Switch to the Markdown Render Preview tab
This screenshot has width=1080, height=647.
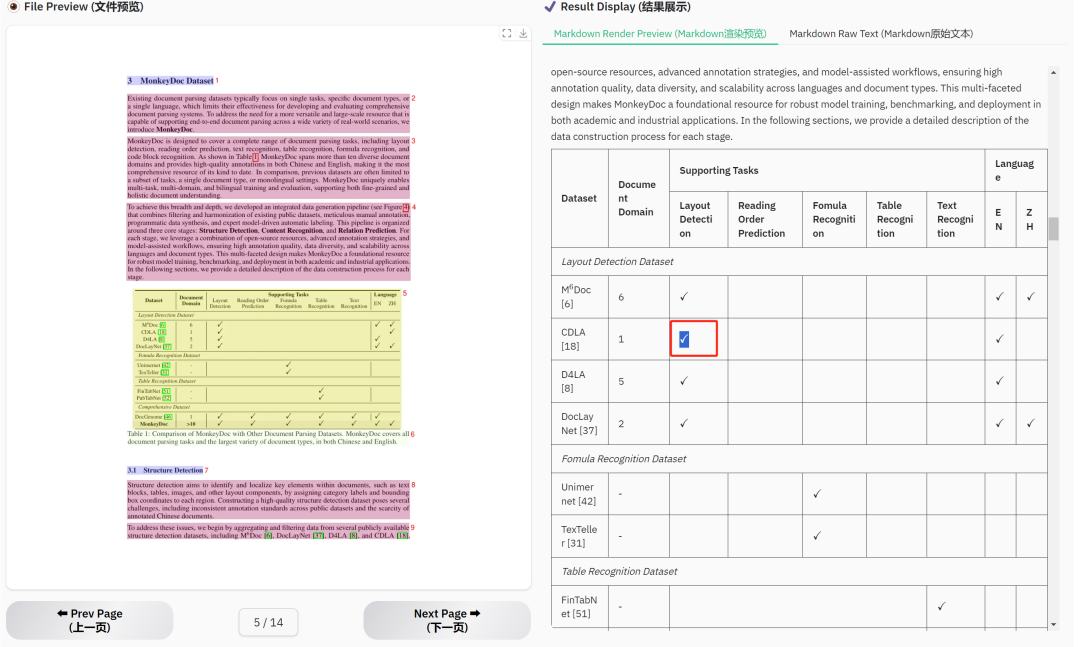(x=660, y=34)
